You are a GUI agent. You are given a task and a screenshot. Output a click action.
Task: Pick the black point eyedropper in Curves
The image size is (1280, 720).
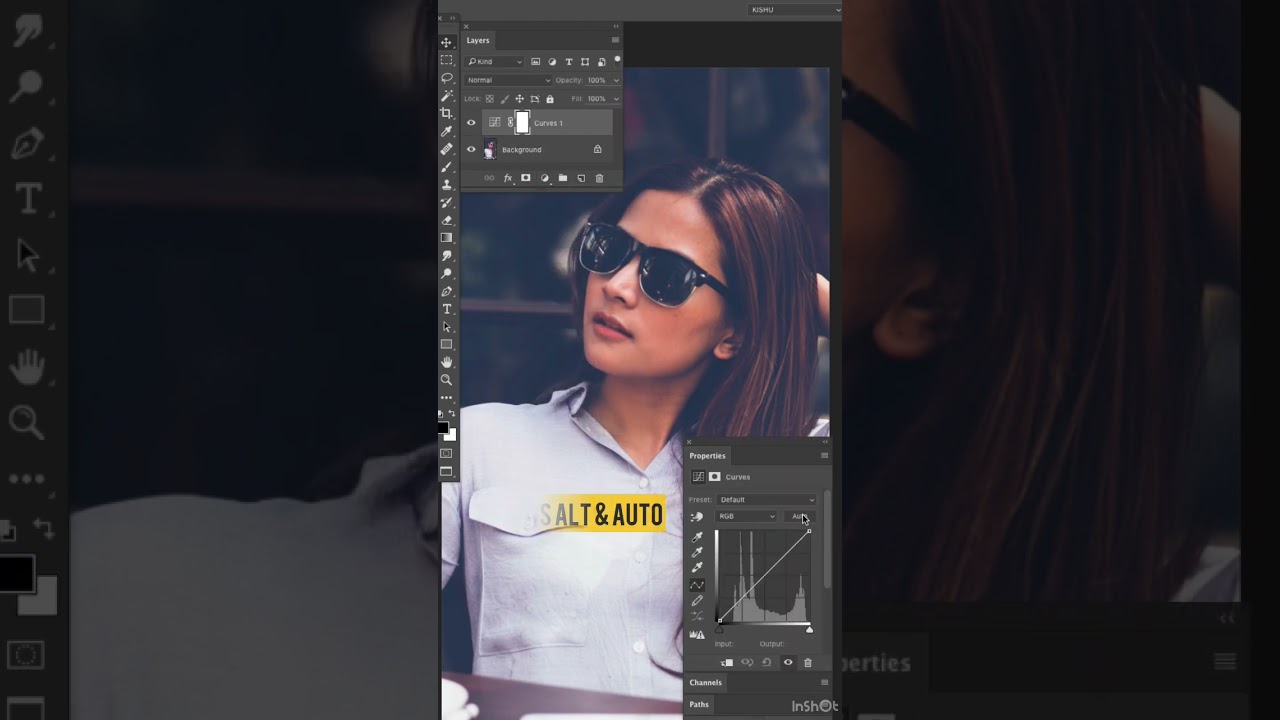coord(697,537)
